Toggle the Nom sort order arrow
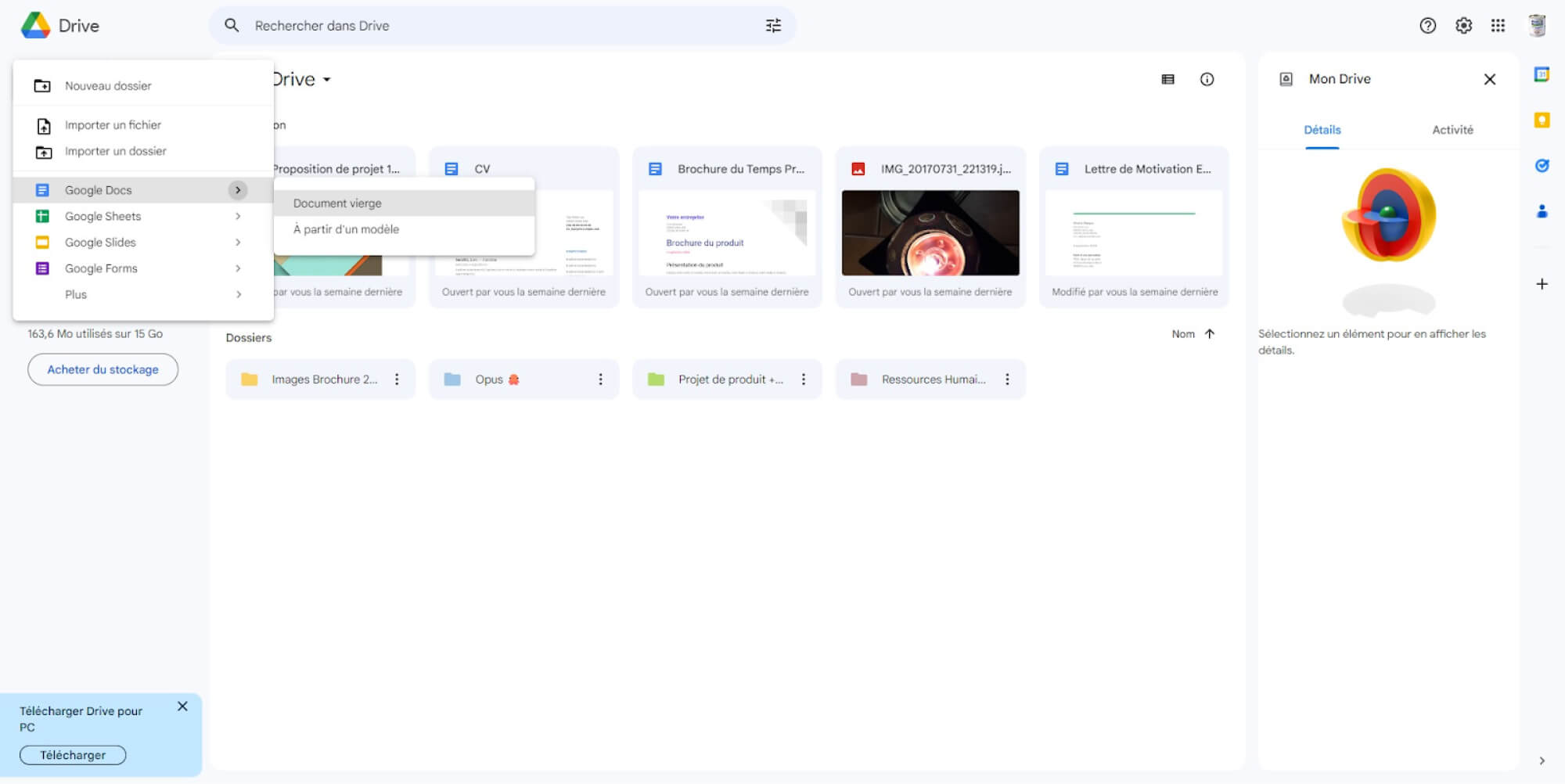This screenshot has width=1565, height=784. pos(1209,333)
